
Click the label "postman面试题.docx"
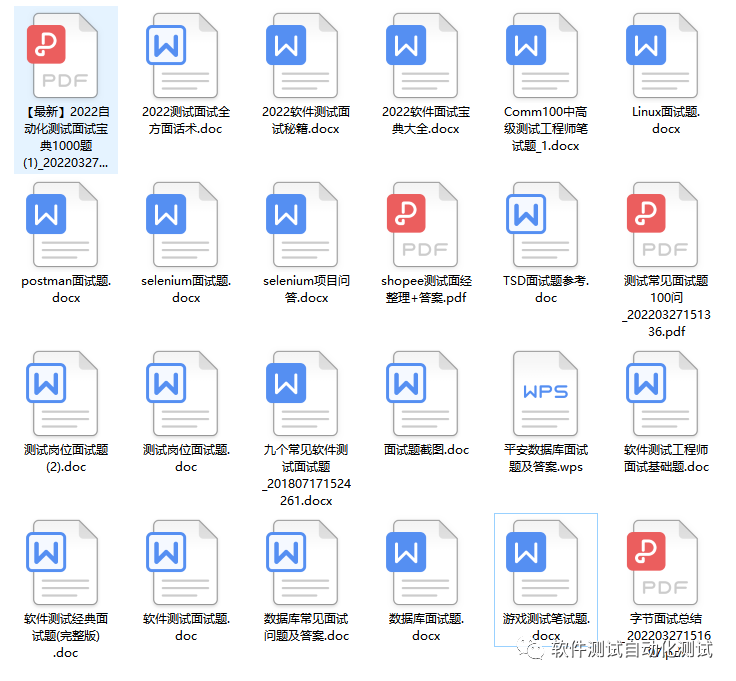tap(66, 289)
